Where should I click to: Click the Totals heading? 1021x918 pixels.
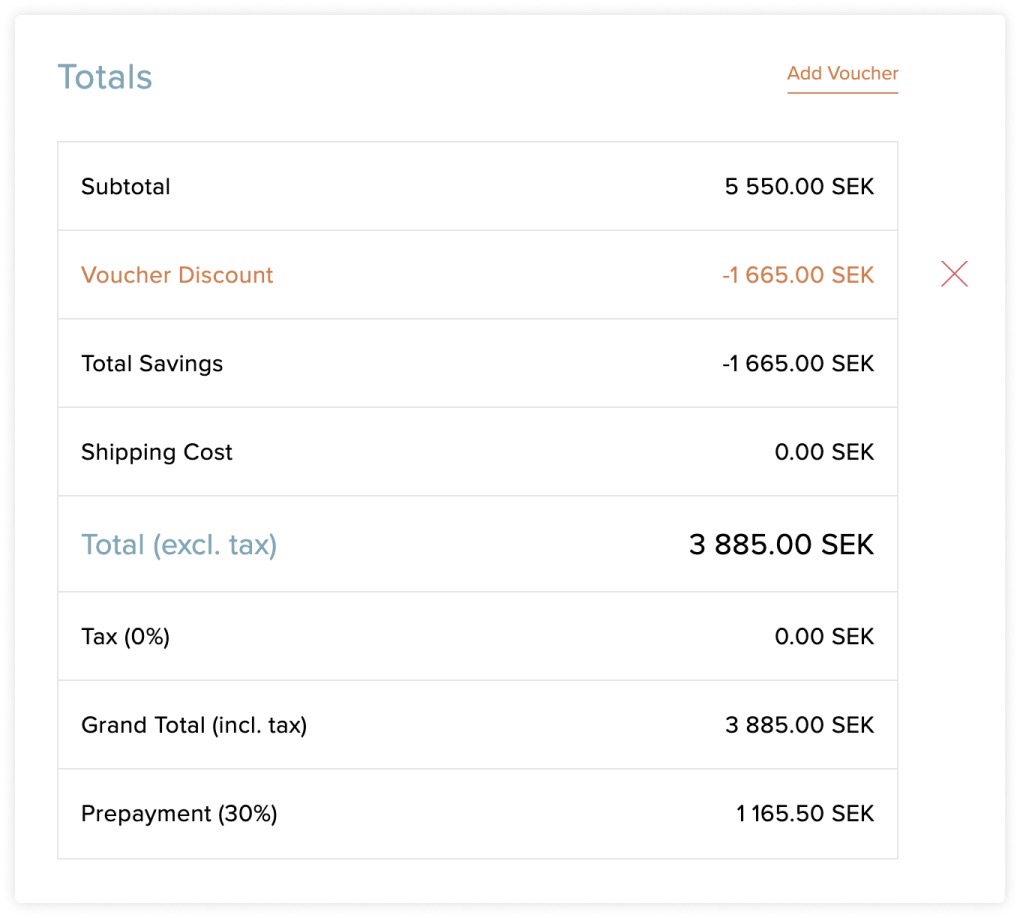click(105, 77)
